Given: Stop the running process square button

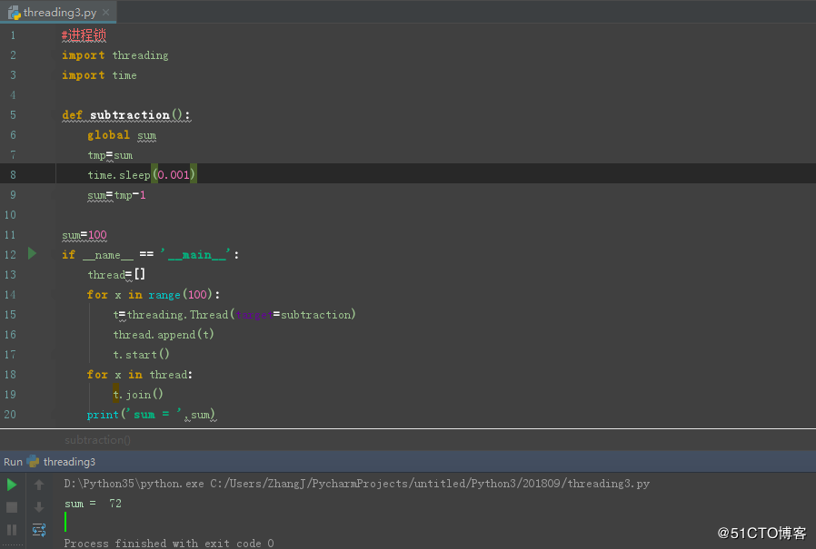Looking at the screenshot, I should (x=11, y=507).
